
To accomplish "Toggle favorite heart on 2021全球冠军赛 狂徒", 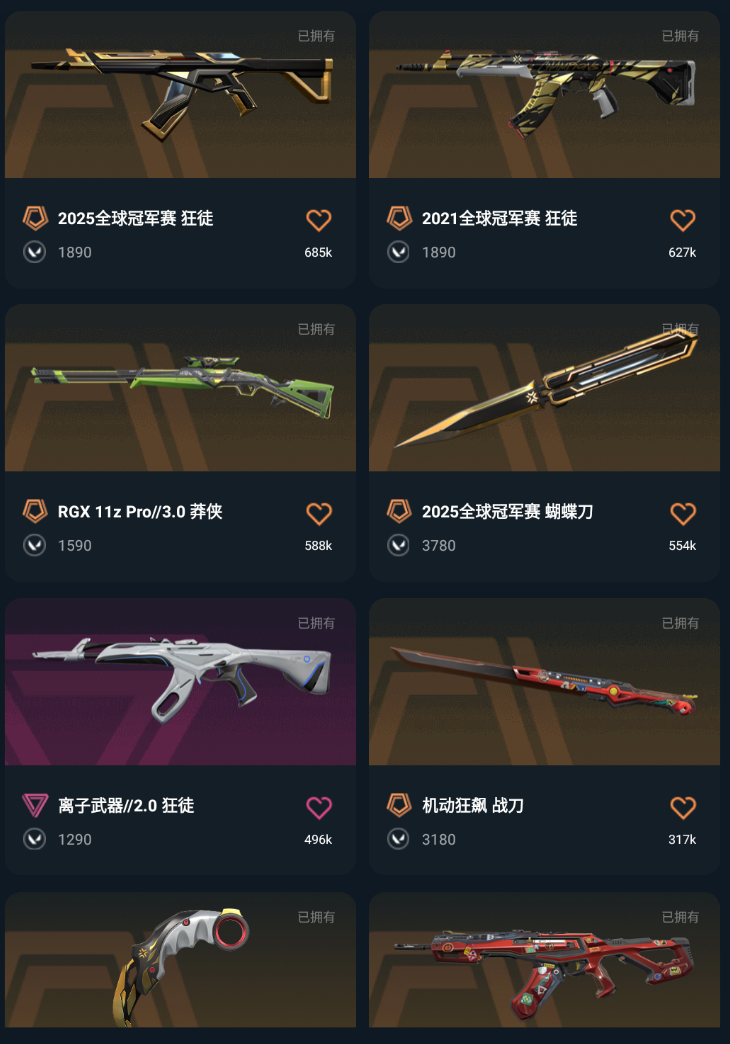I will coord(683,220).
